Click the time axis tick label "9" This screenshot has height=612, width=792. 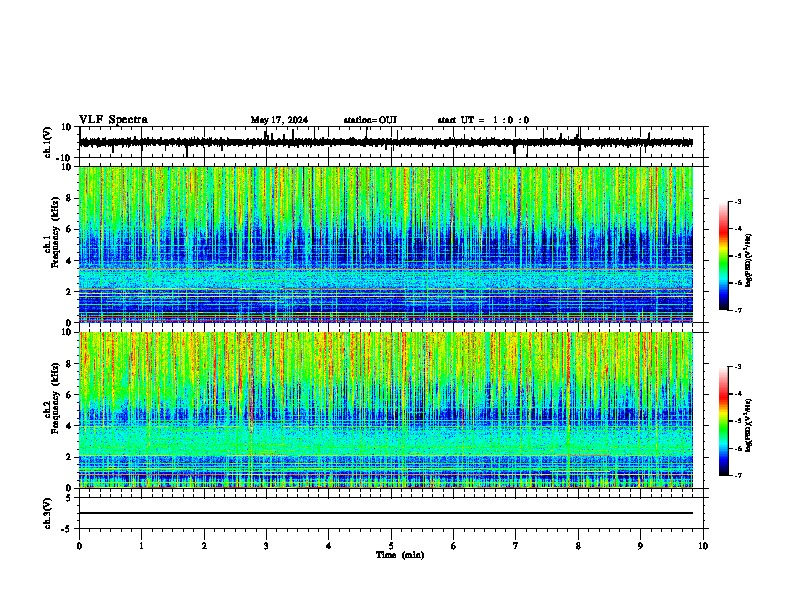click(640, 546)
